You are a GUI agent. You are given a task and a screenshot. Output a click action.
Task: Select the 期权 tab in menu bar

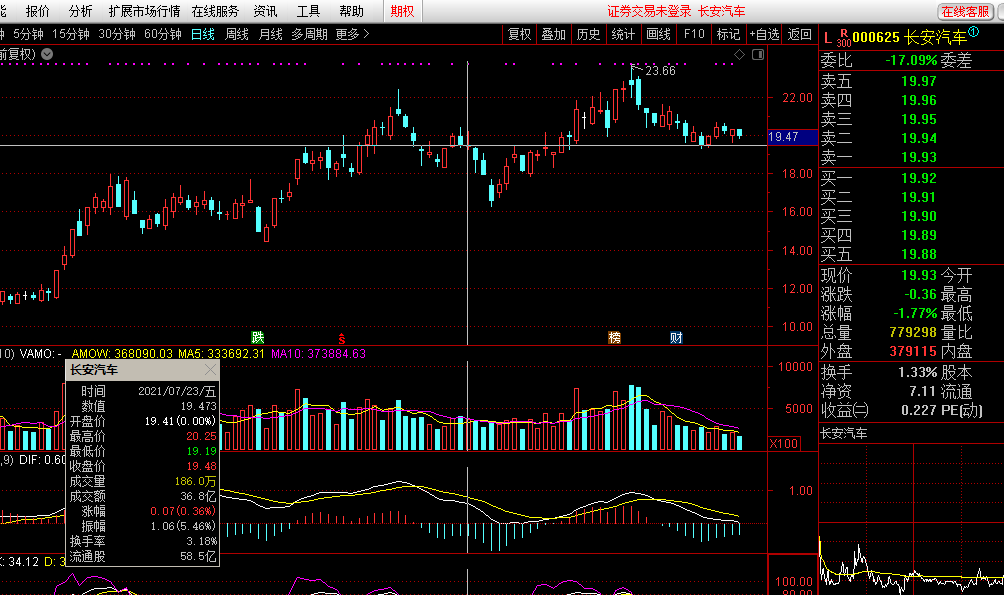pos(402,11)
